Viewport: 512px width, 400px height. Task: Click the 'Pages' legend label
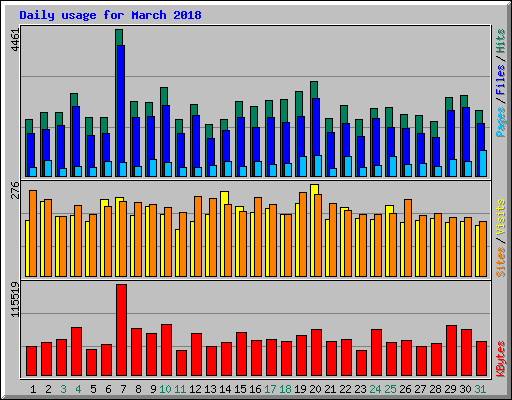coord(501,122)
